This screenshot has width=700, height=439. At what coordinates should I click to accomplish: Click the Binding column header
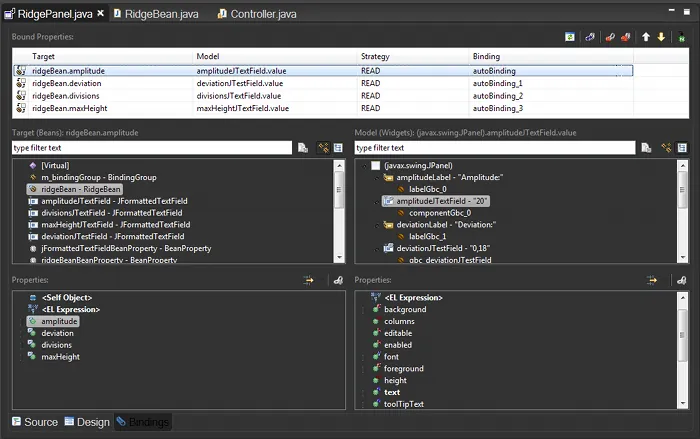click(551, 56)
